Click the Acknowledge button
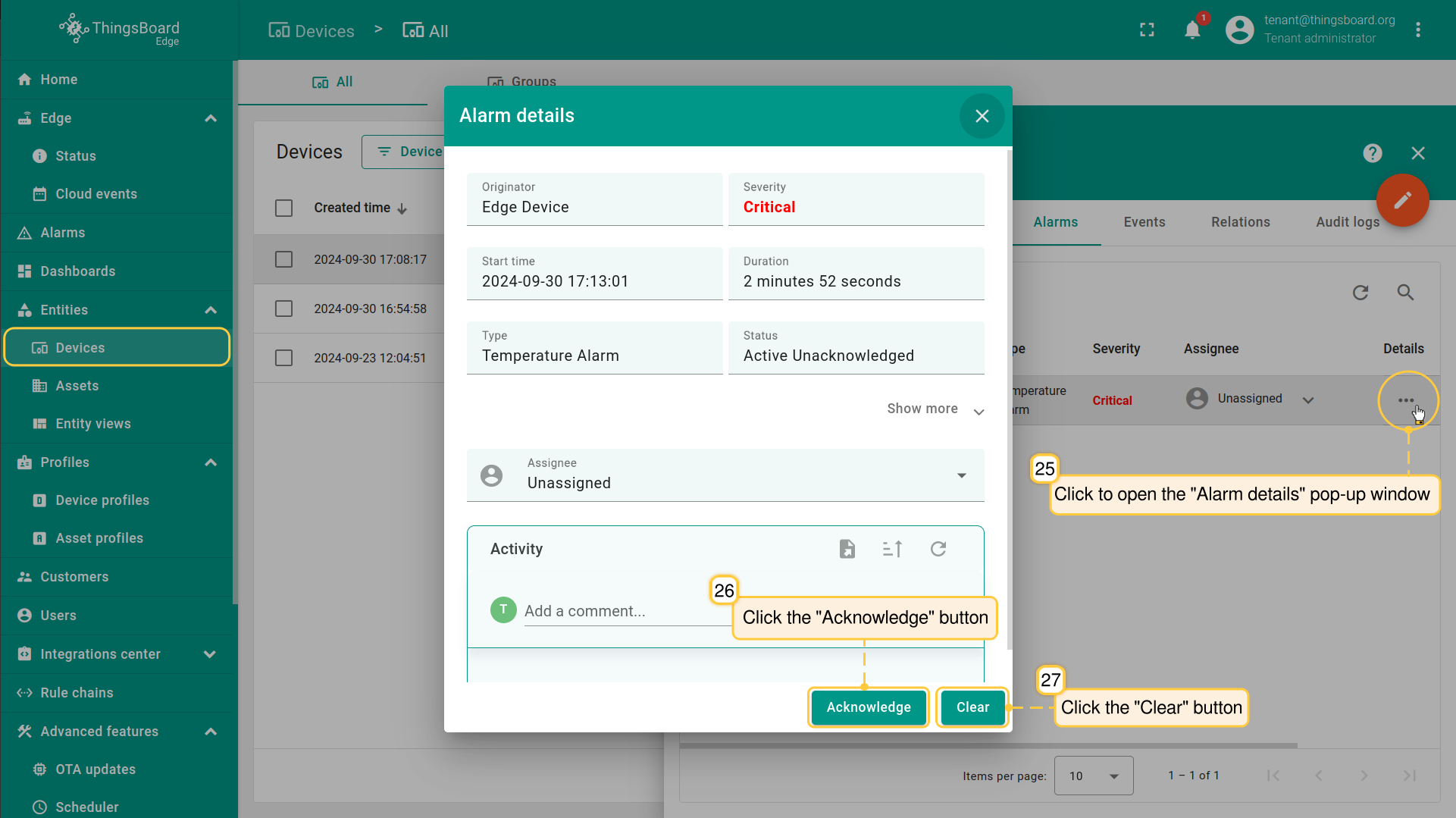1456x818 pixels. [x=868, y=707]
